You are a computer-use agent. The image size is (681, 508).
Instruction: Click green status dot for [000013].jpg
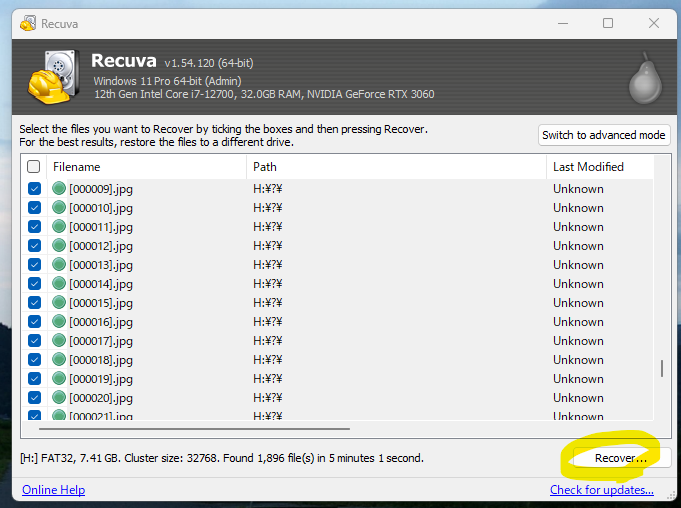point(59,264)
